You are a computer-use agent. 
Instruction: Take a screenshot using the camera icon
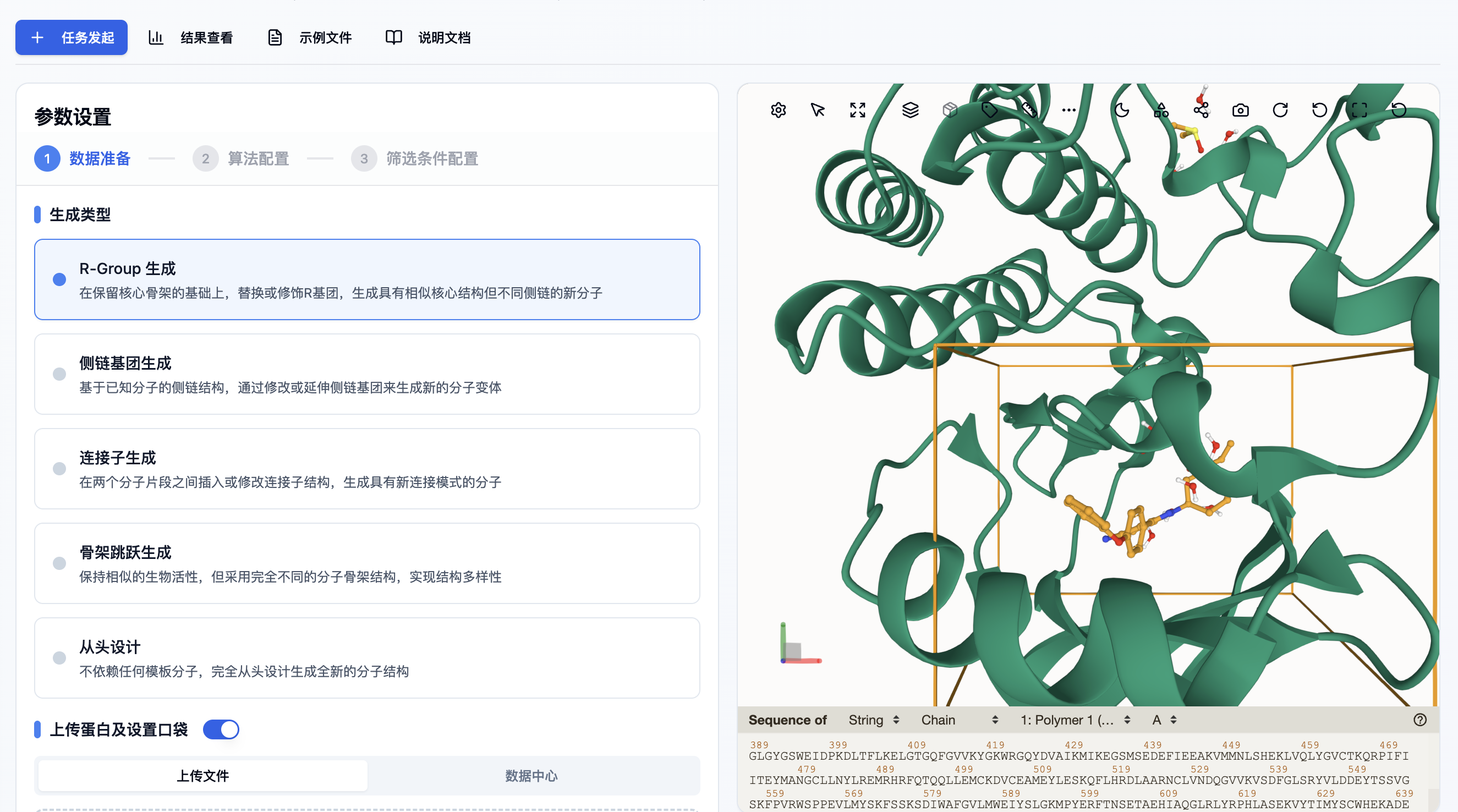(x=1240, y=110)
